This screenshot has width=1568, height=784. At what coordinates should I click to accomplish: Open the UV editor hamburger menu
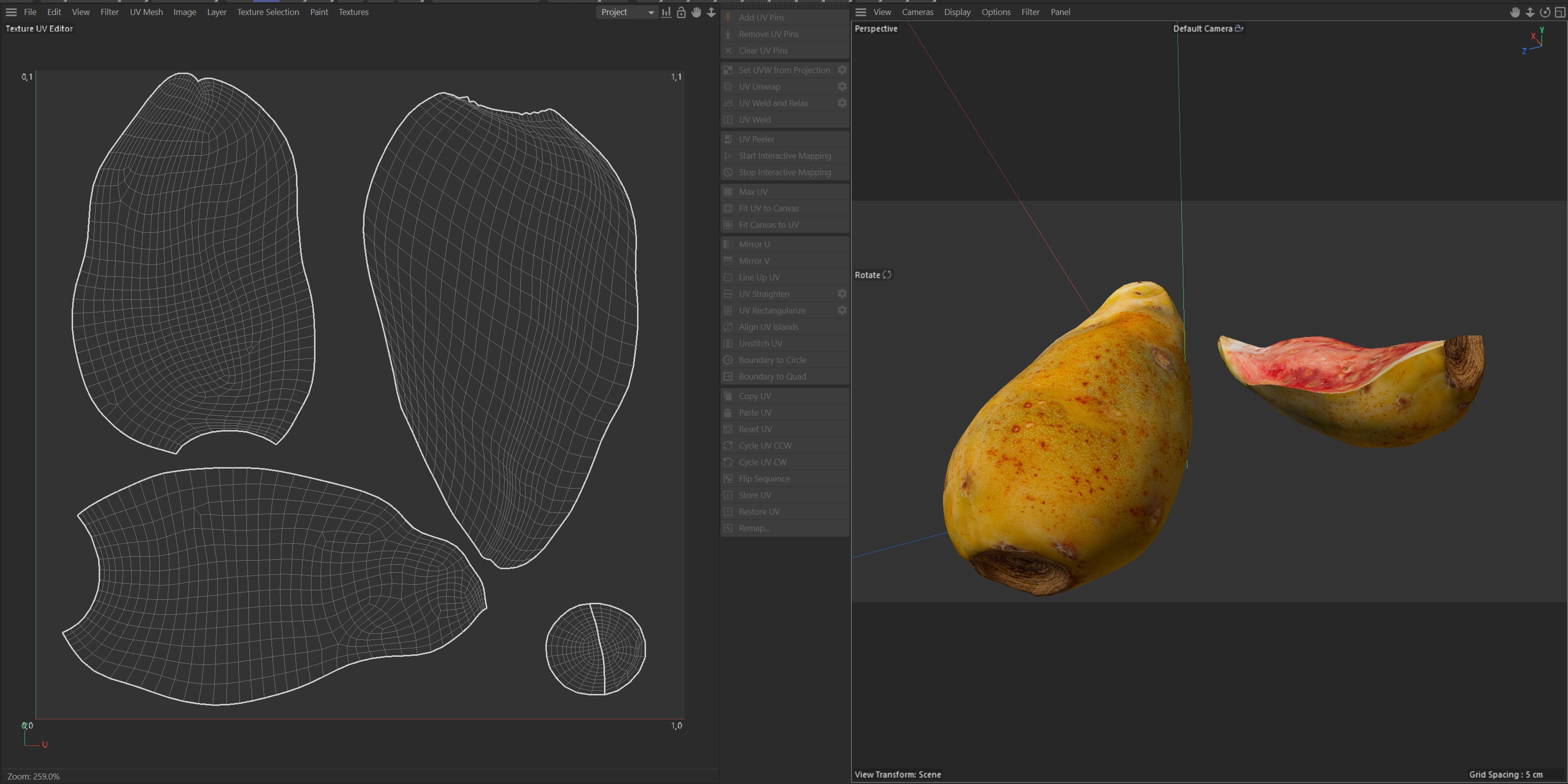click(x=11, y=12)
